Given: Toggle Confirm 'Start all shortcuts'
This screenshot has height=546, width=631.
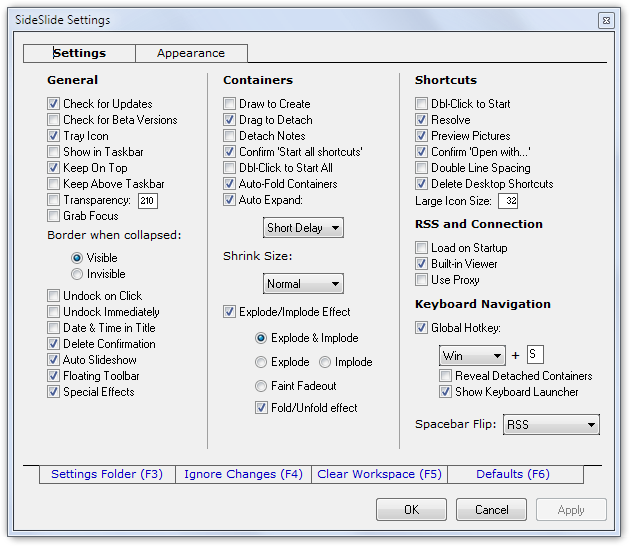Looking at the screenshot, I should pyautogui.click(x=229, y=152).
